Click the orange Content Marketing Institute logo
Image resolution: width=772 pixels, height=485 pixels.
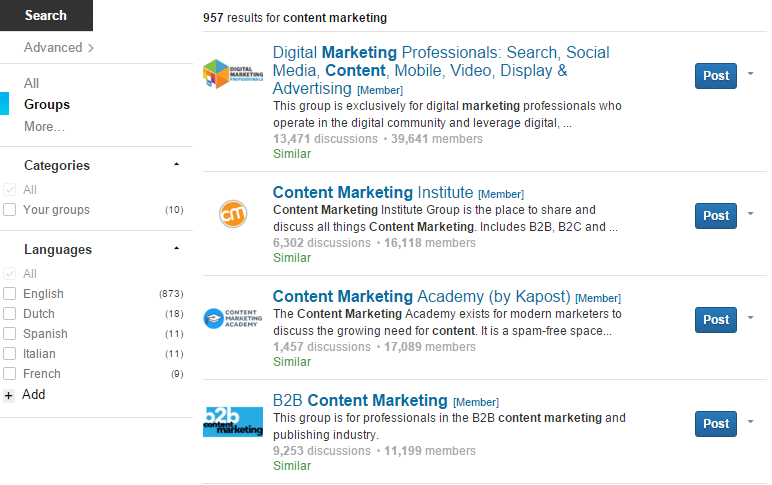233,214
